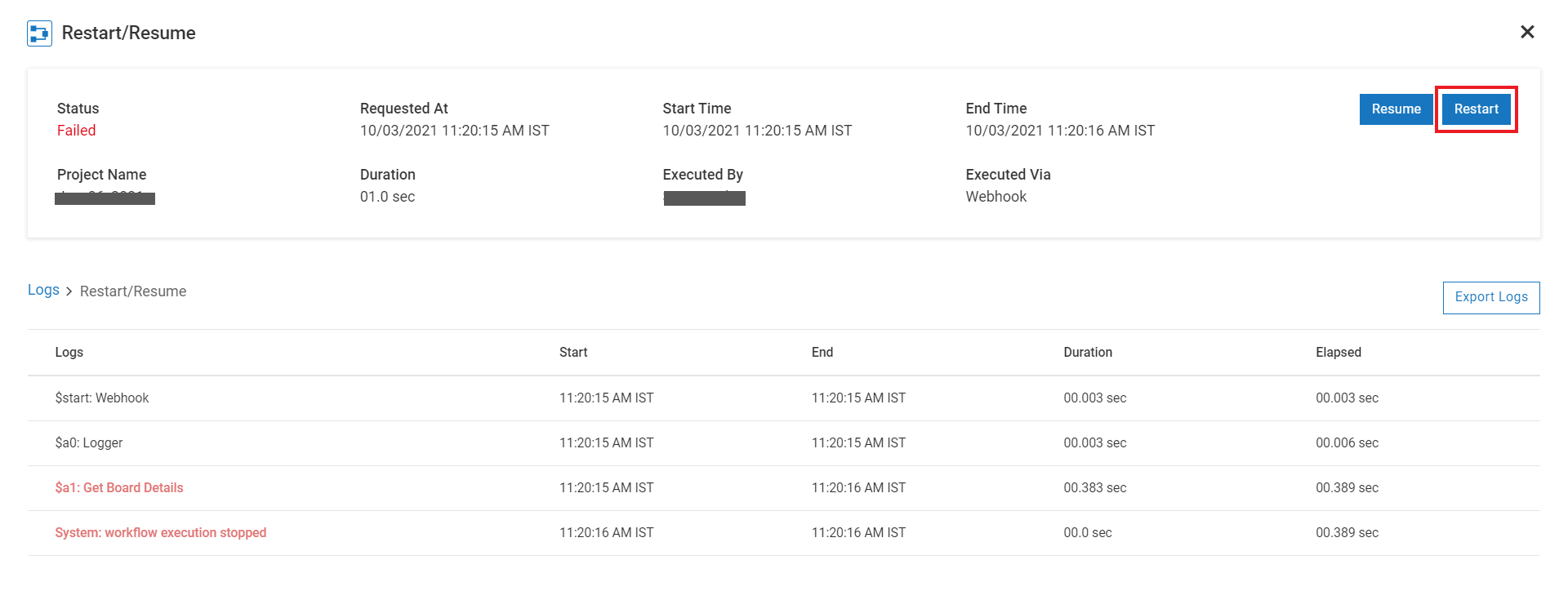The width and height of the screenshot is (1568, 600).
Task: Select the $start: Webhook log row
Action: (784, 398)
